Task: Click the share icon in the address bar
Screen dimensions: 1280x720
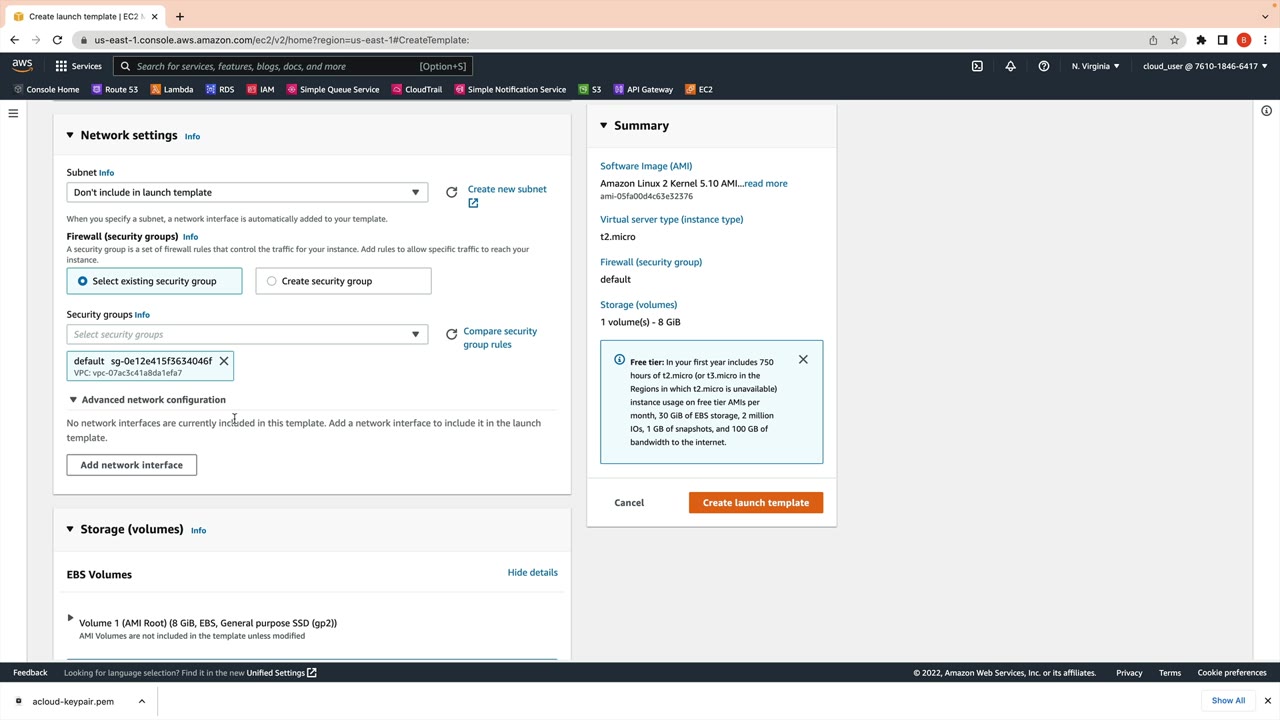Action: pyautogui.click(x=1153, y=40)
